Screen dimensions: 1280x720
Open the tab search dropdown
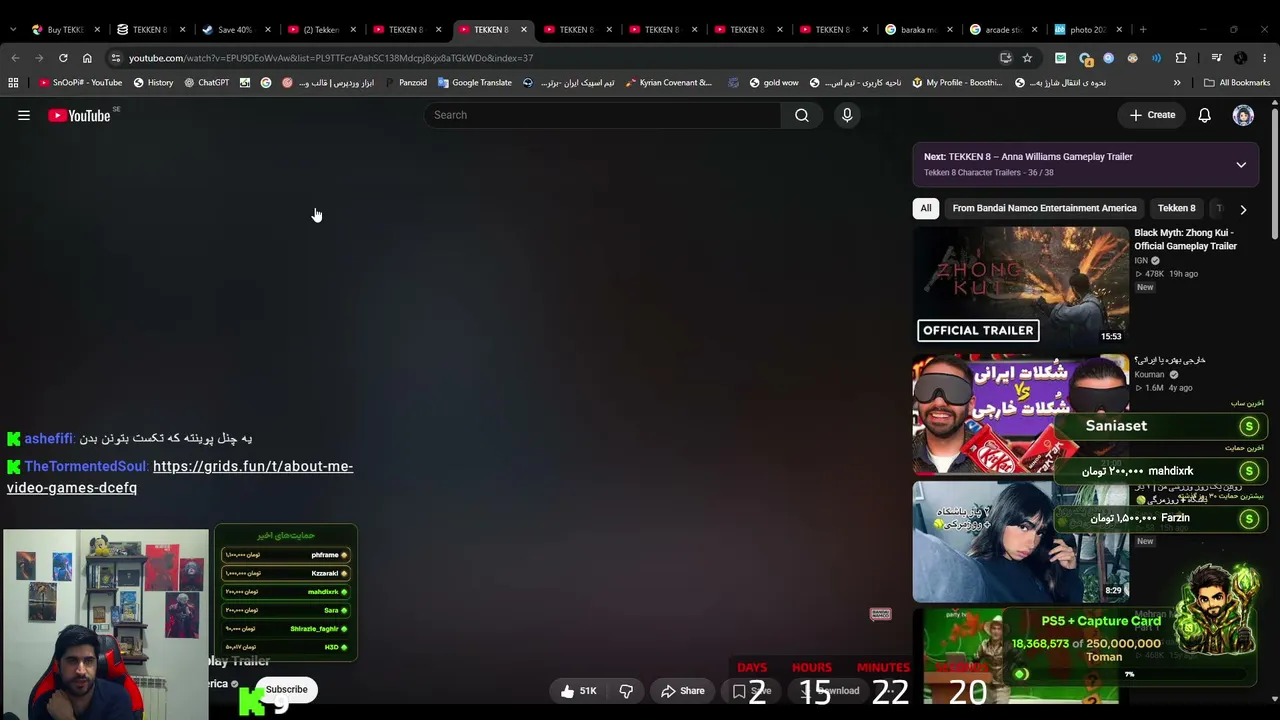(14, 29)
